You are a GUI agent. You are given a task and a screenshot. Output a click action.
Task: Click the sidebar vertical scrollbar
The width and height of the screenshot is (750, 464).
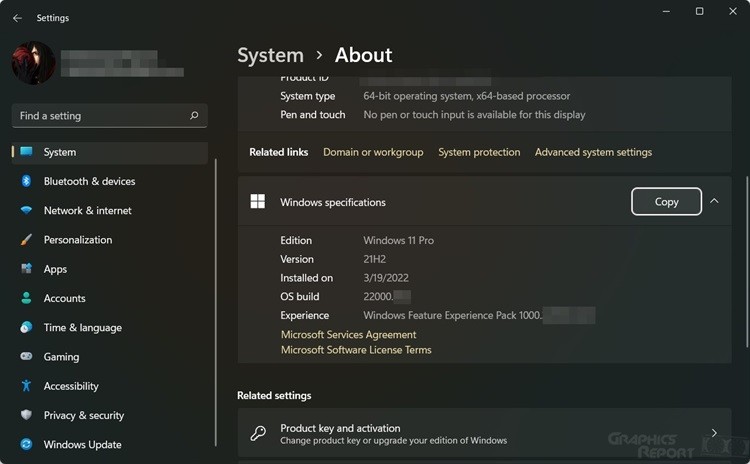click(x=216, y=302)
